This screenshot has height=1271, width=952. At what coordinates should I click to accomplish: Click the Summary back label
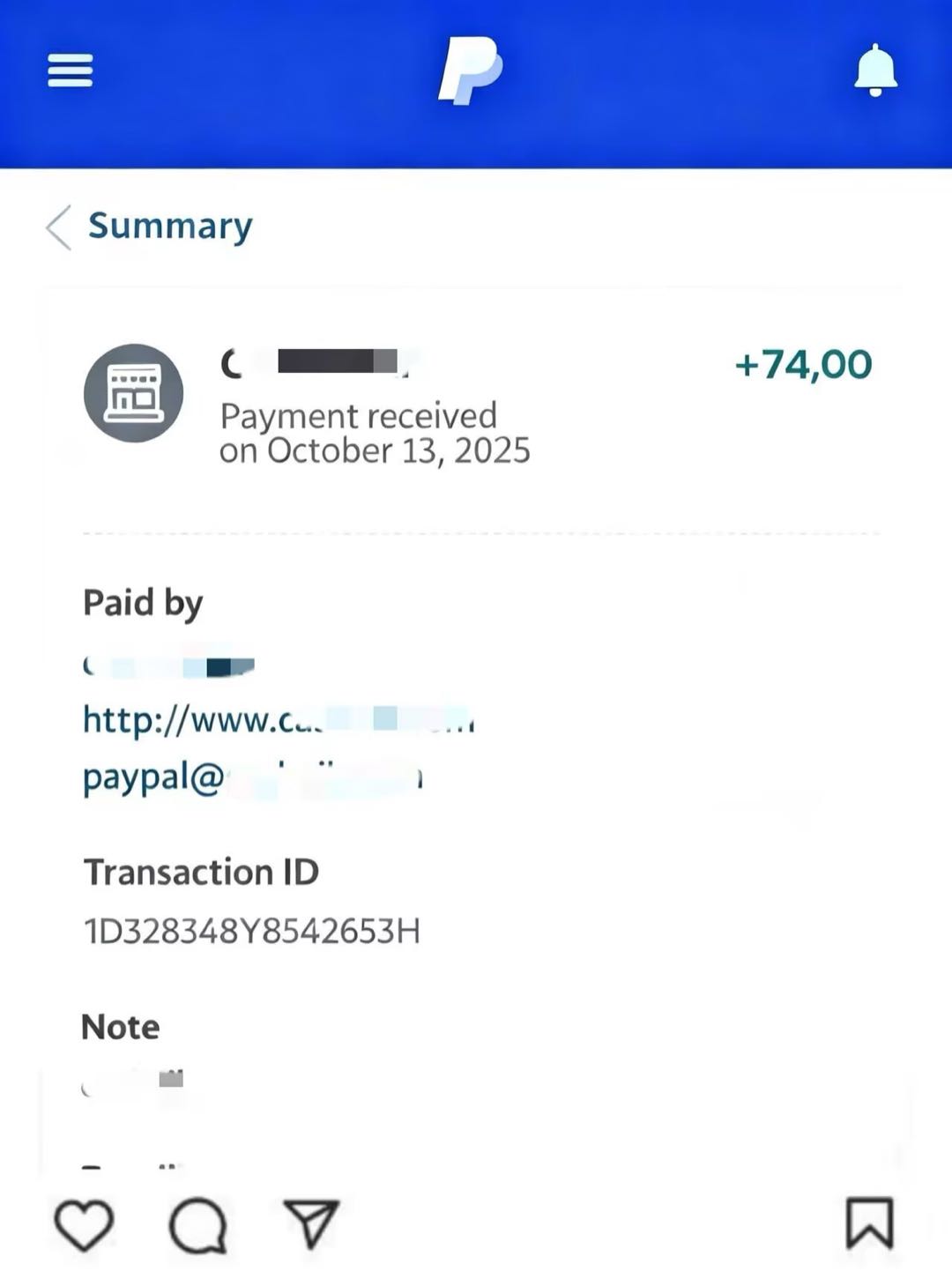[x=170, y=227]
